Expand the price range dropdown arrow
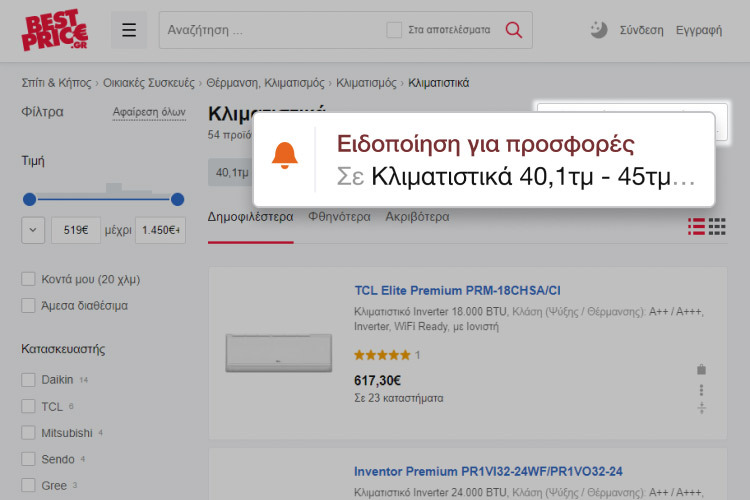Screen dimensions: 750x500 click(x=33, y=231)
